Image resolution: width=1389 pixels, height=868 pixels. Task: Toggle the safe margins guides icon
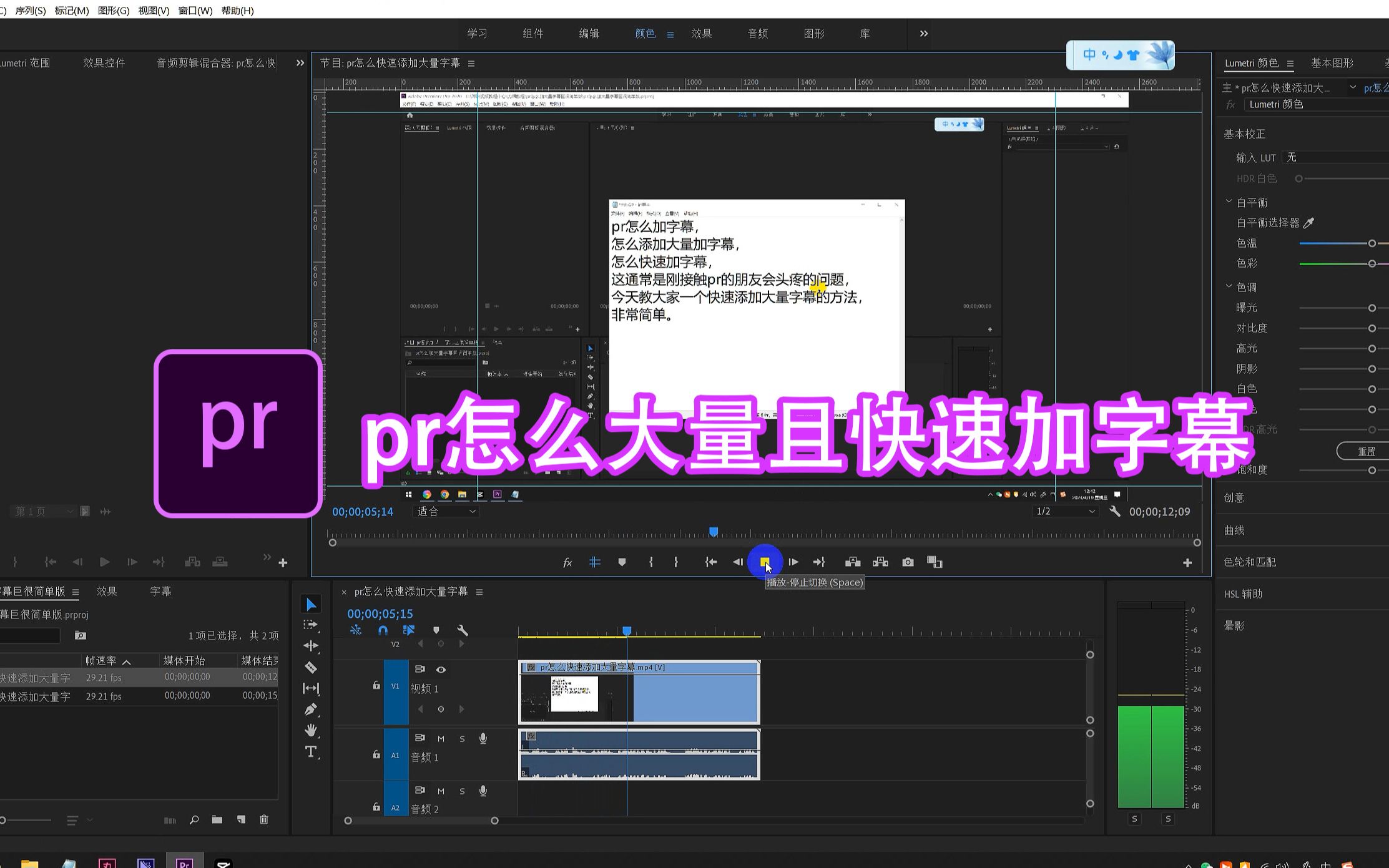[594, 562]
